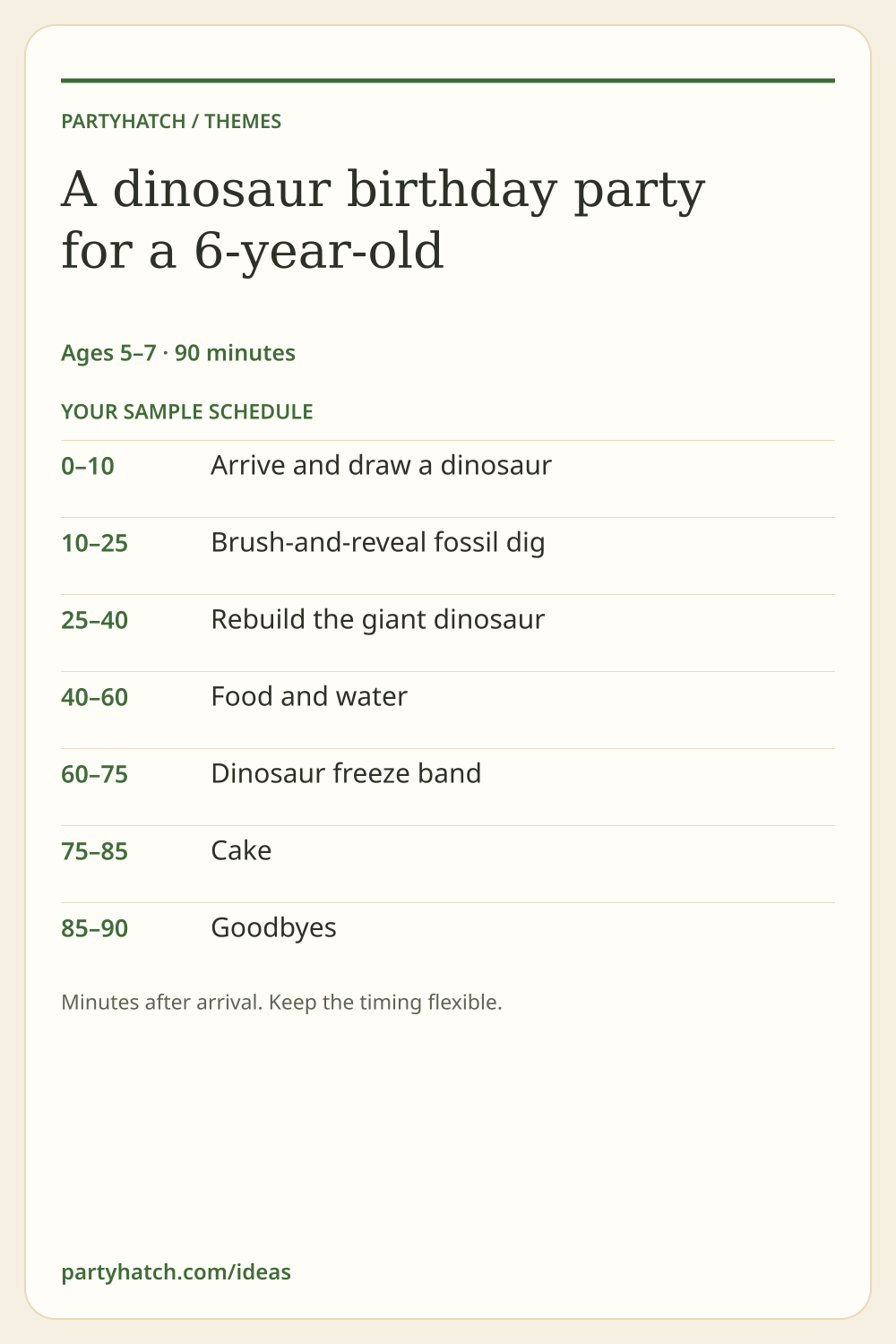Click the 40–60 time label
Screen dimensions: 896x1344
94,697
